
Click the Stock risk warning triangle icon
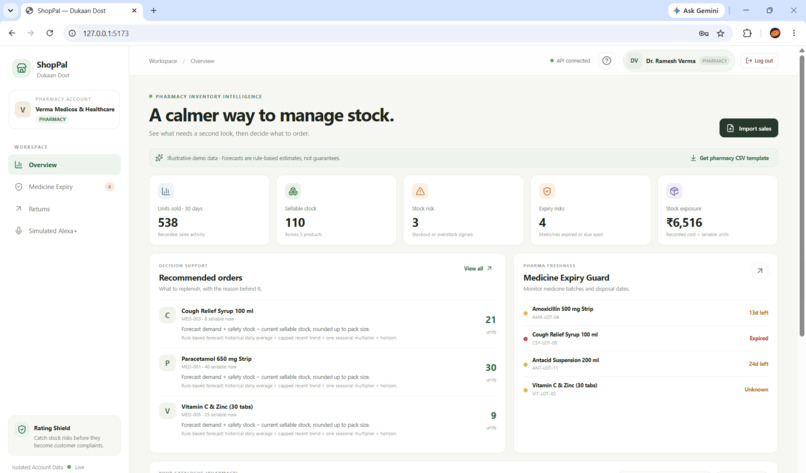[x=420, y=191]
